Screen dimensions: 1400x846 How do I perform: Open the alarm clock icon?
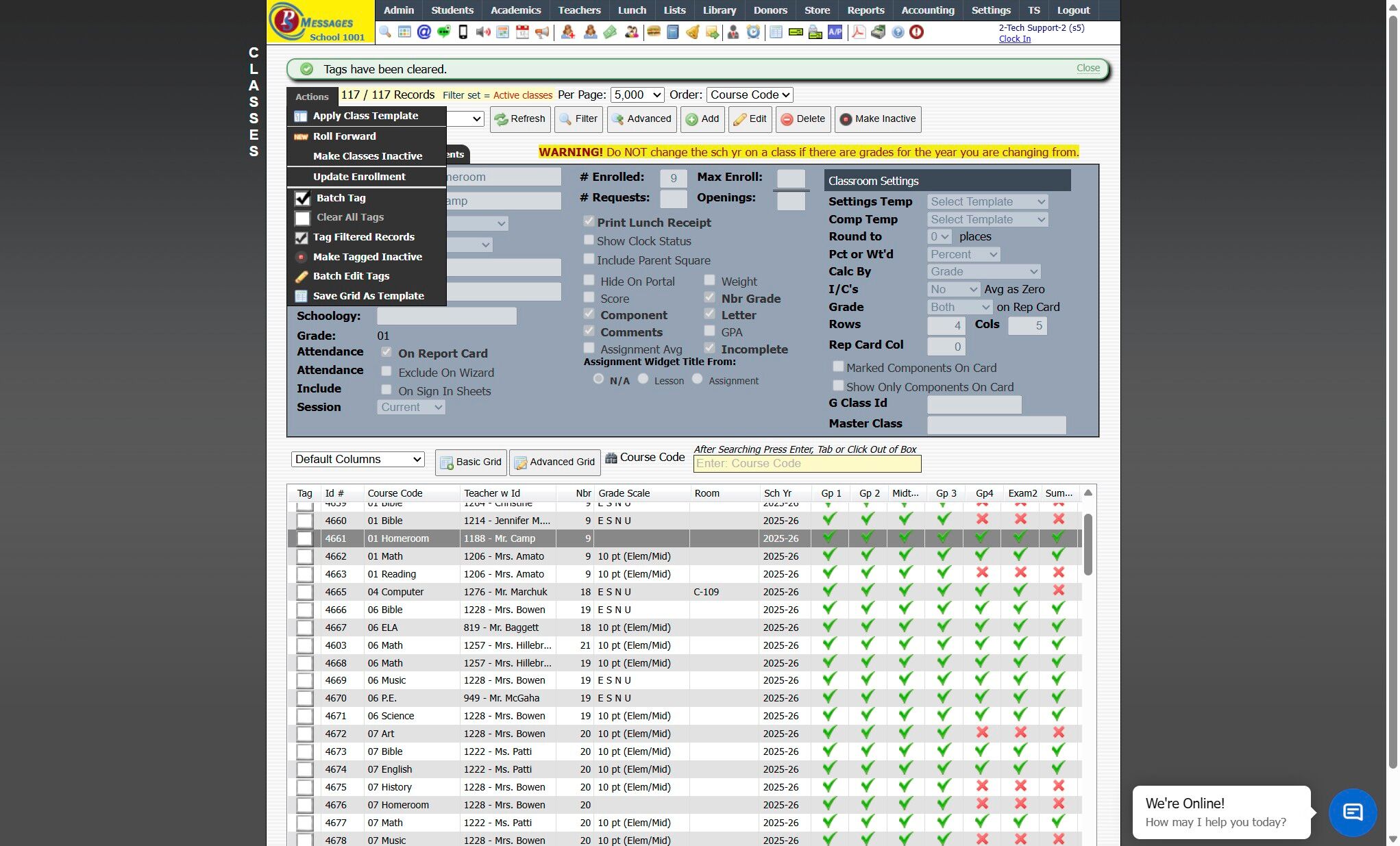(x=753, y=32)
